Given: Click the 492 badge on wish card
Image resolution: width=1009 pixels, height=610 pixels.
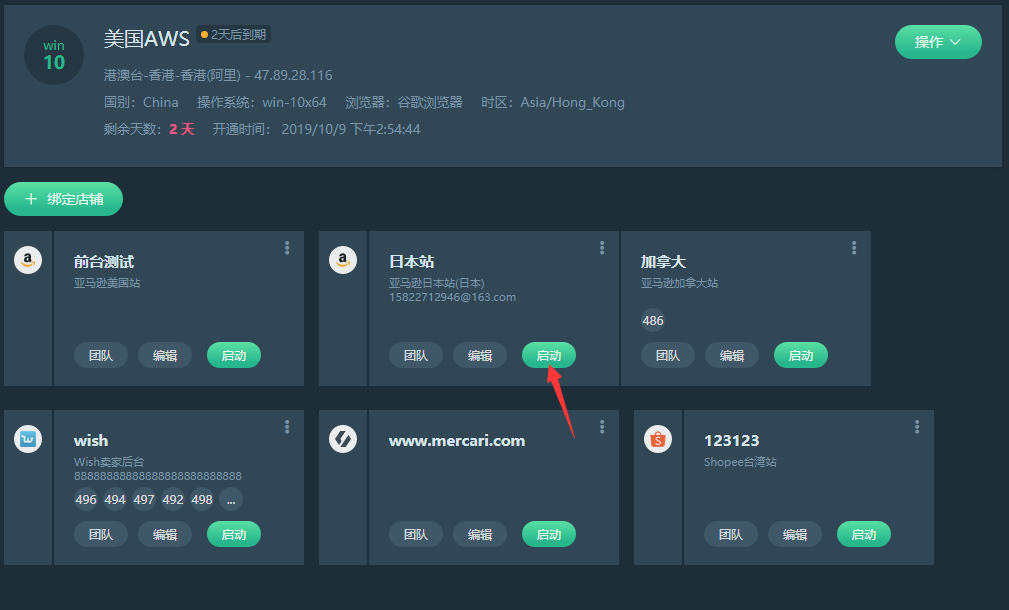Looking at the screenshot, I should 172,499.
